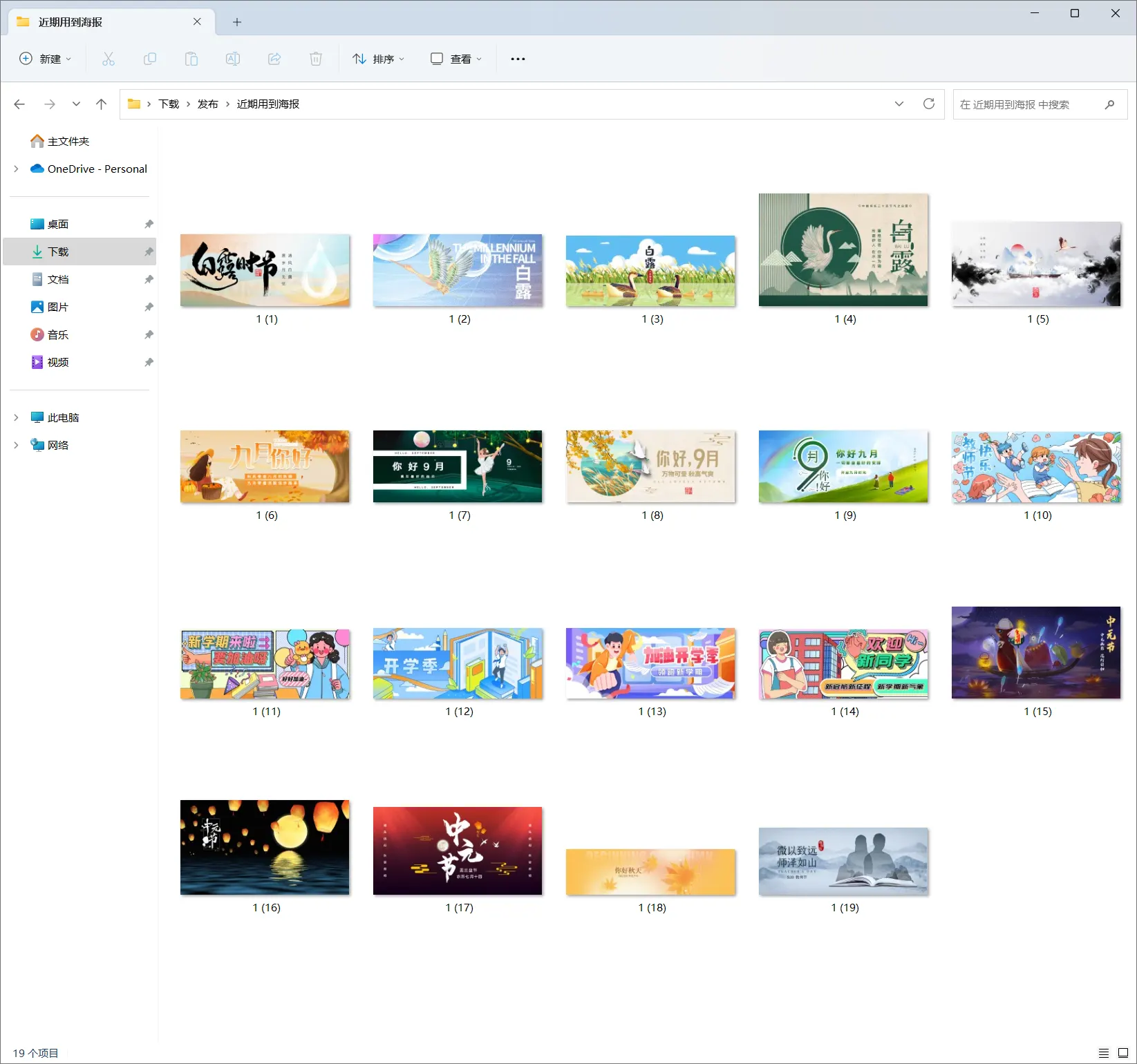Open 图片 in the sidebar
1137x1064 pixels.
point(58,307)
